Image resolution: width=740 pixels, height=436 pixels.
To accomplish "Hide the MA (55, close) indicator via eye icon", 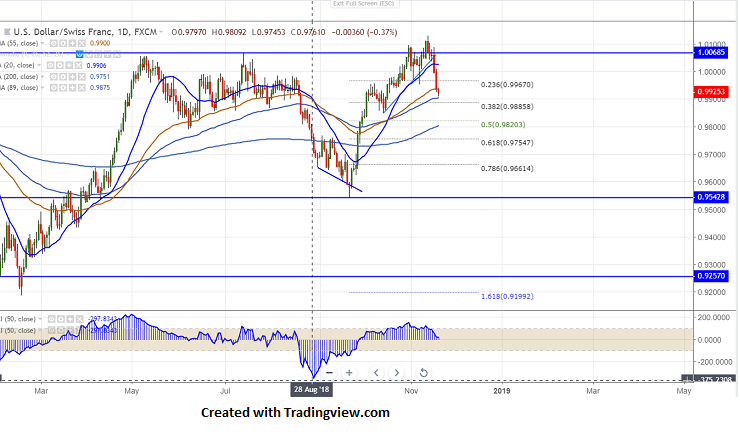I will (54, 43).
